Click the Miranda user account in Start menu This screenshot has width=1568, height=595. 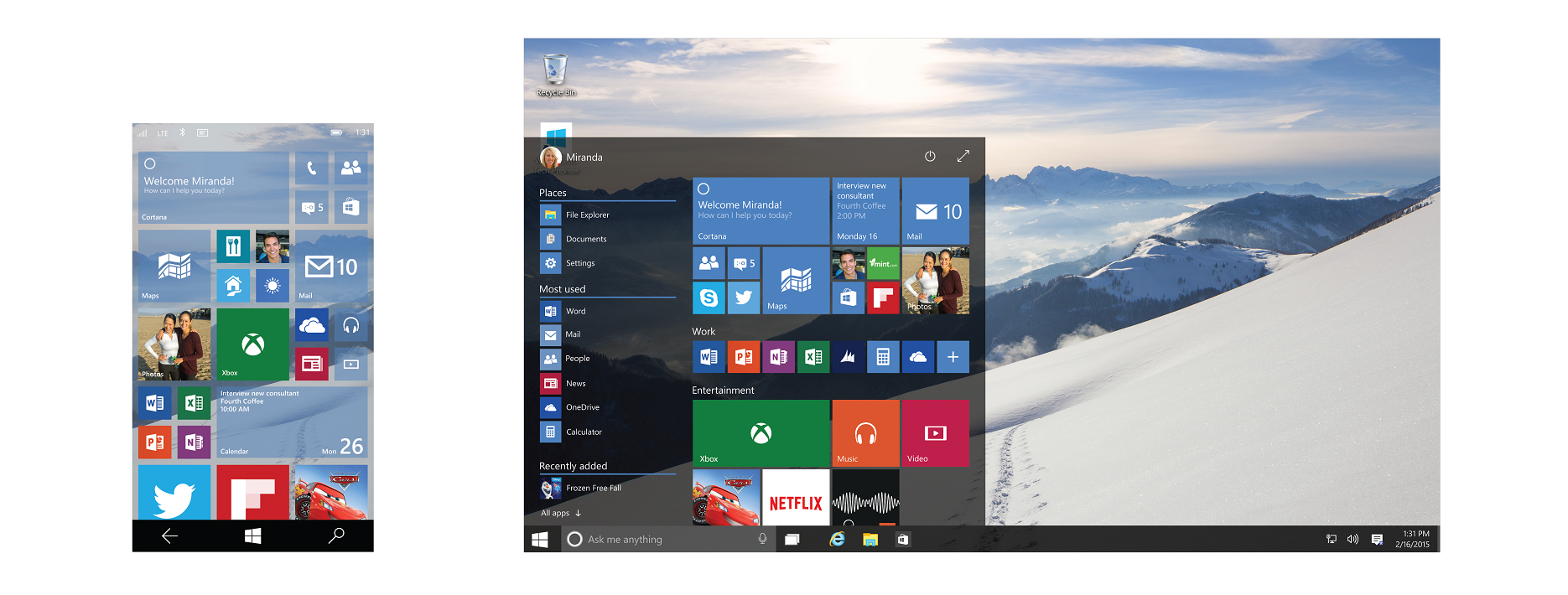(x=572, y=157)
